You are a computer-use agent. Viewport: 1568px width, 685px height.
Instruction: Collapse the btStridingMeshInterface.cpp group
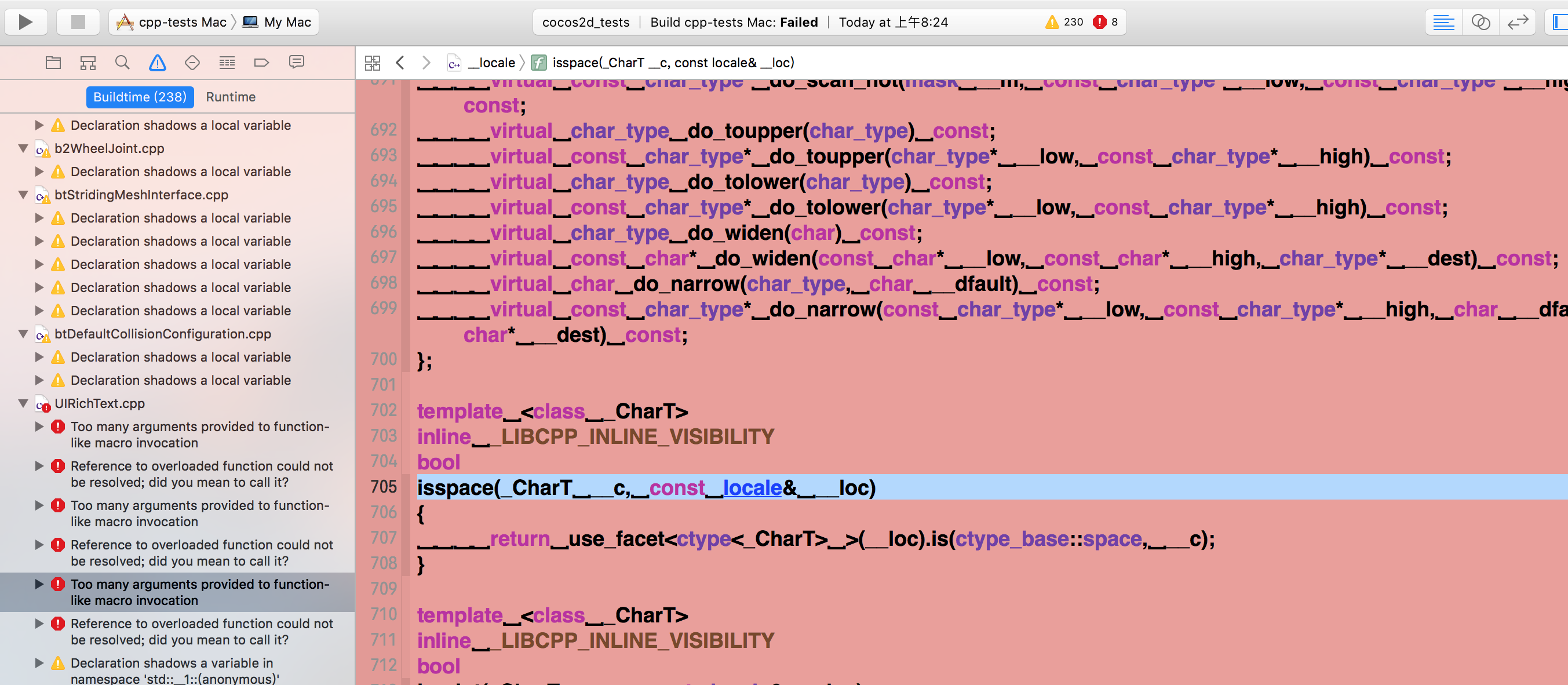point(23,195)
